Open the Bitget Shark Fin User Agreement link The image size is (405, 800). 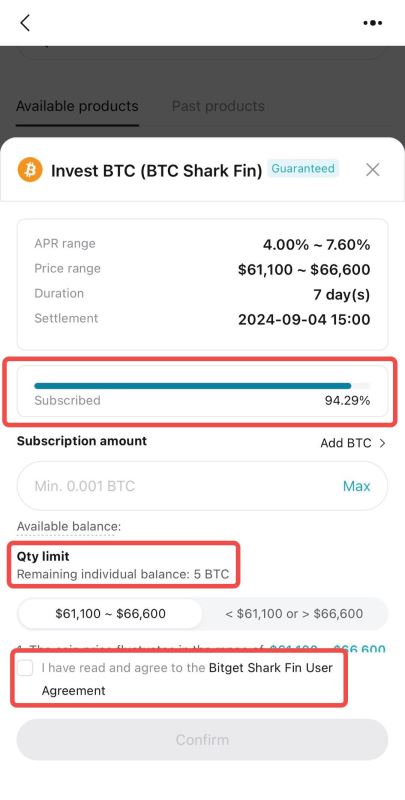[x=187, y=679]
